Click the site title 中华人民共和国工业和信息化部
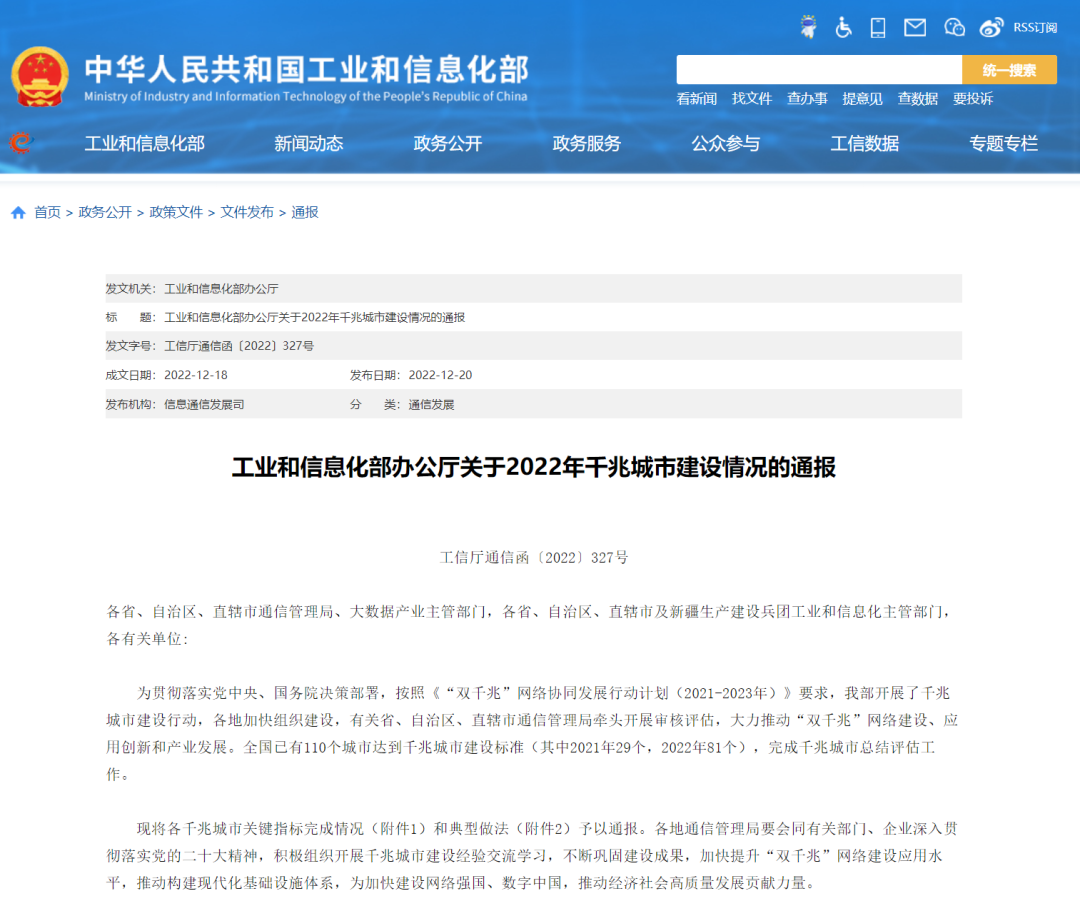The height and width of the screenshot is (906, 1080). coord(307,70)
